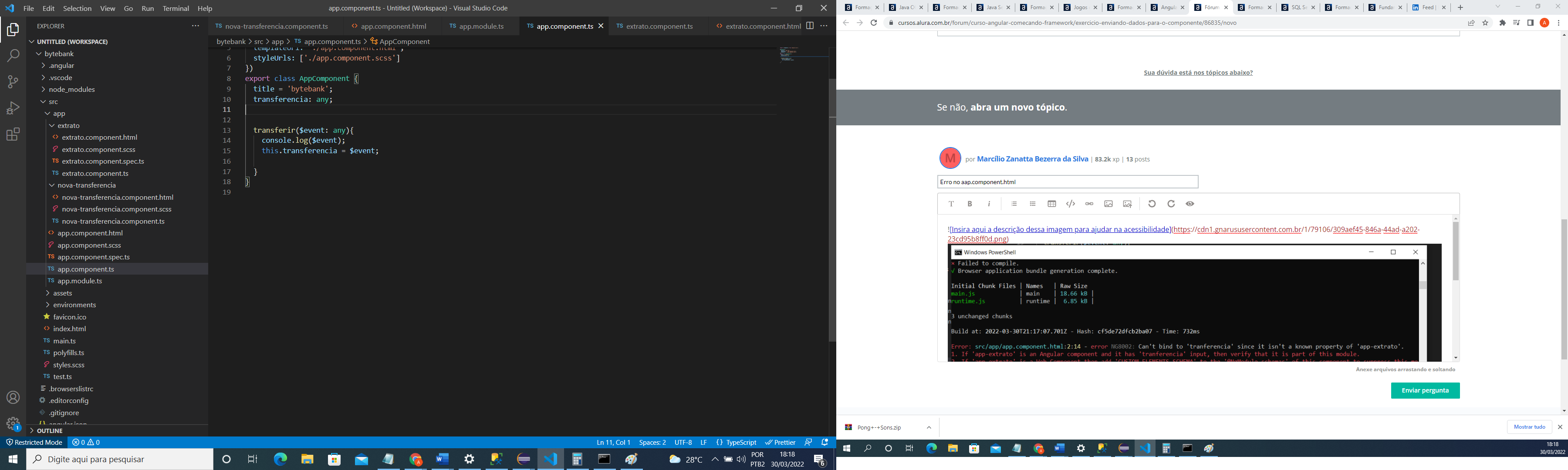The height and width of the screenshot is (470, 1568).
Task: Click bold formatting in forum editor
Action: click(x=970, y=204)
